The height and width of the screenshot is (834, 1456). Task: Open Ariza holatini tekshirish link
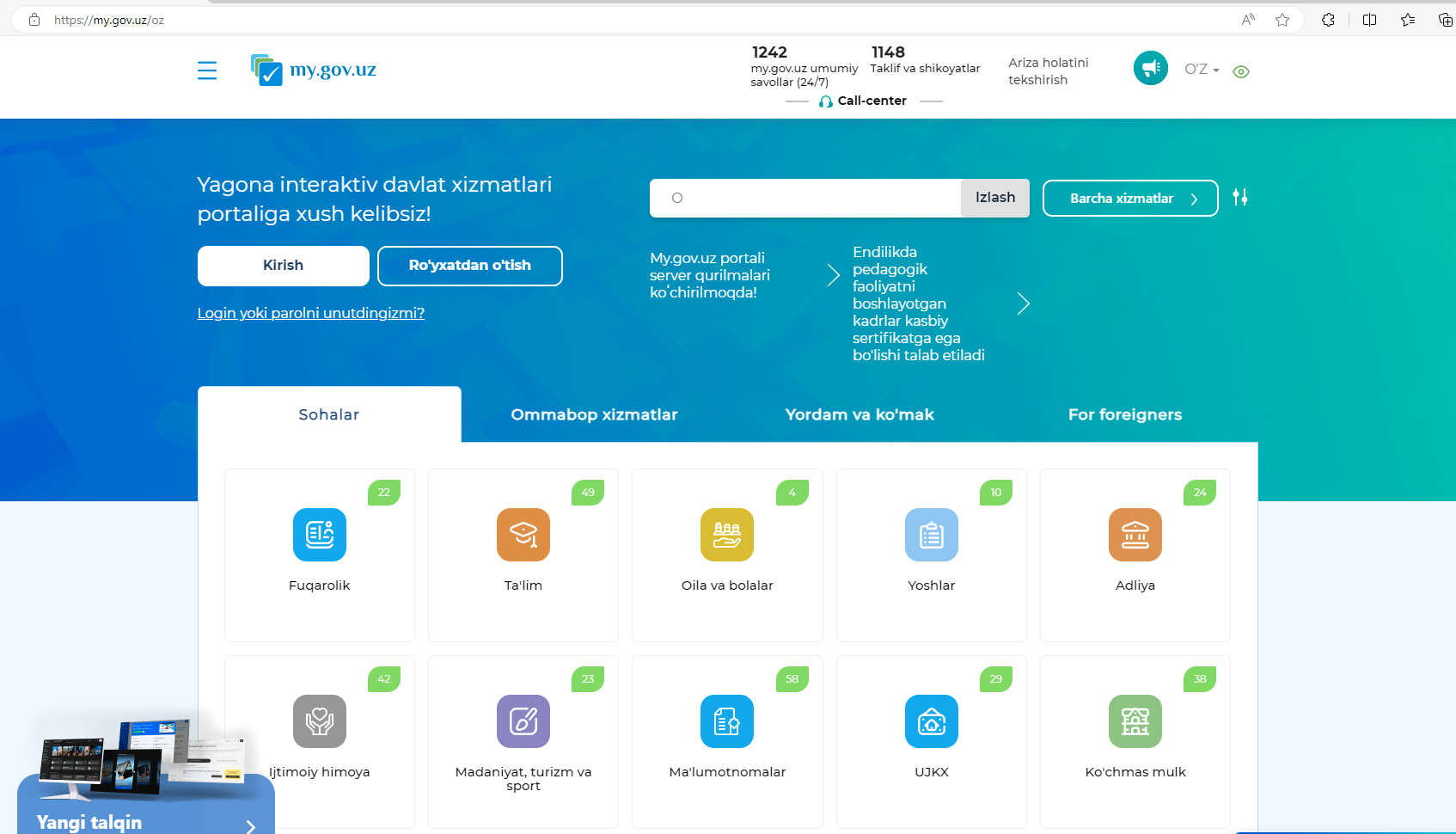1049,71
